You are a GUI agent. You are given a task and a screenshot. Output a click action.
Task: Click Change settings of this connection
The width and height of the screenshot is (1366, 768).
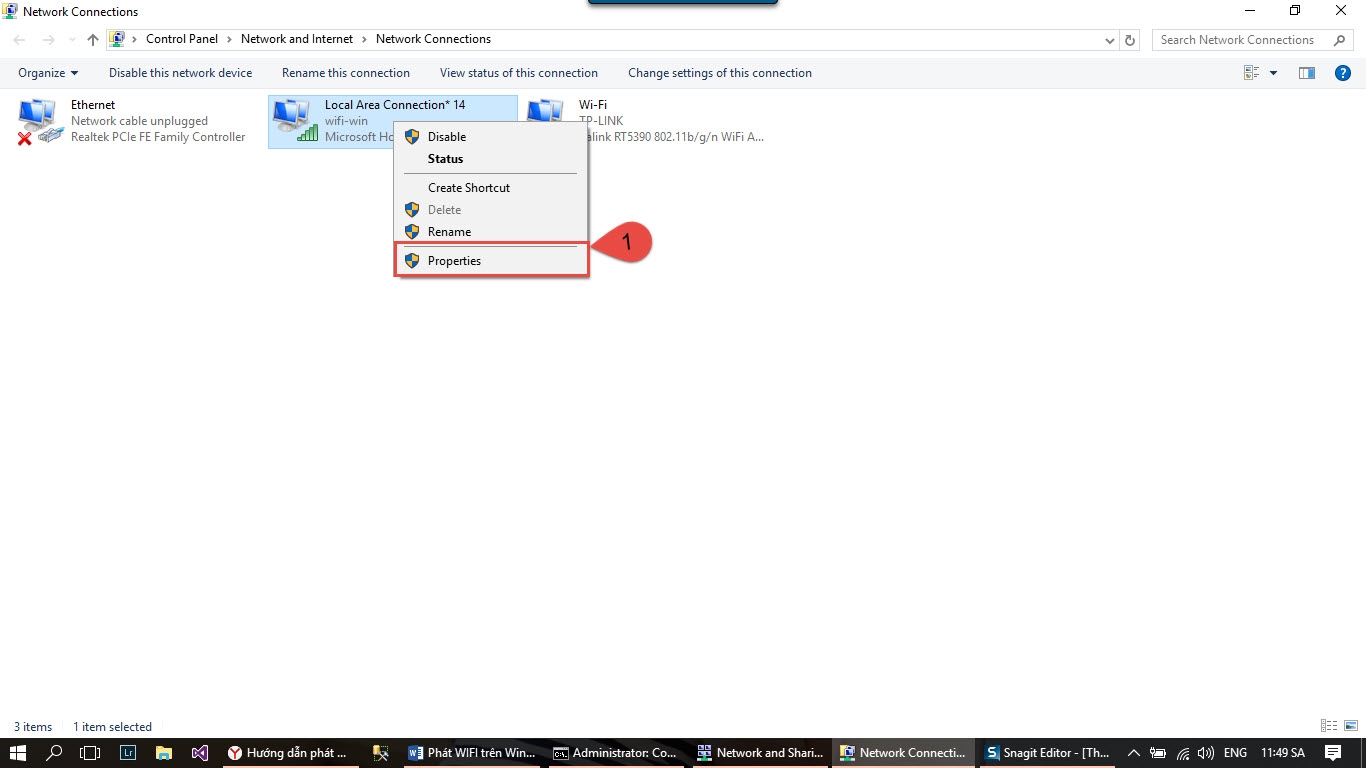(x=720, y=73)
